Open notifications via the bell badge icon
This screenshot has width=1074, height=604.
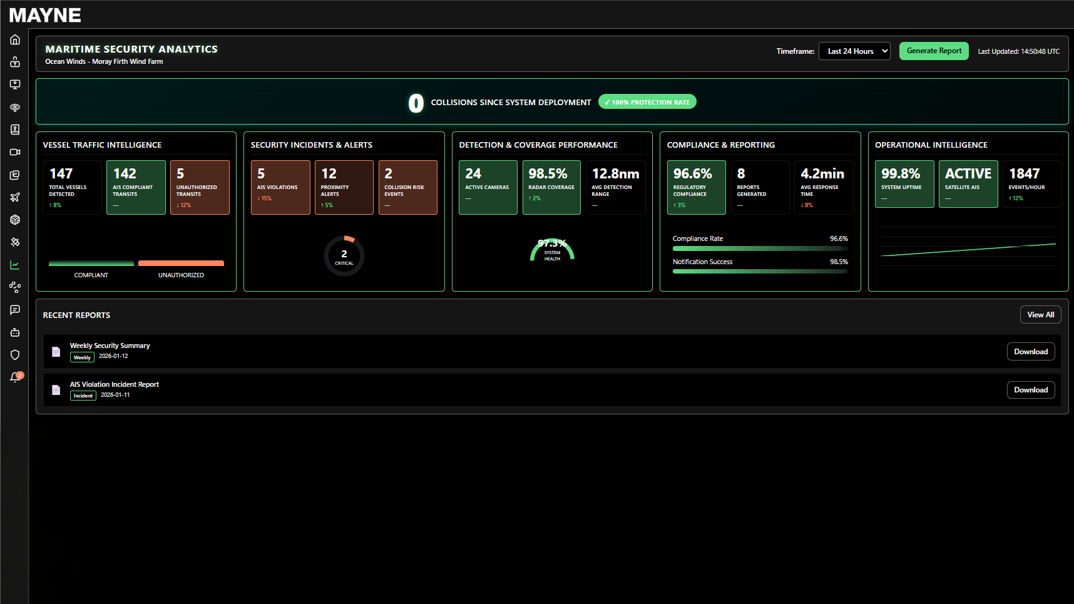[14, 377]
